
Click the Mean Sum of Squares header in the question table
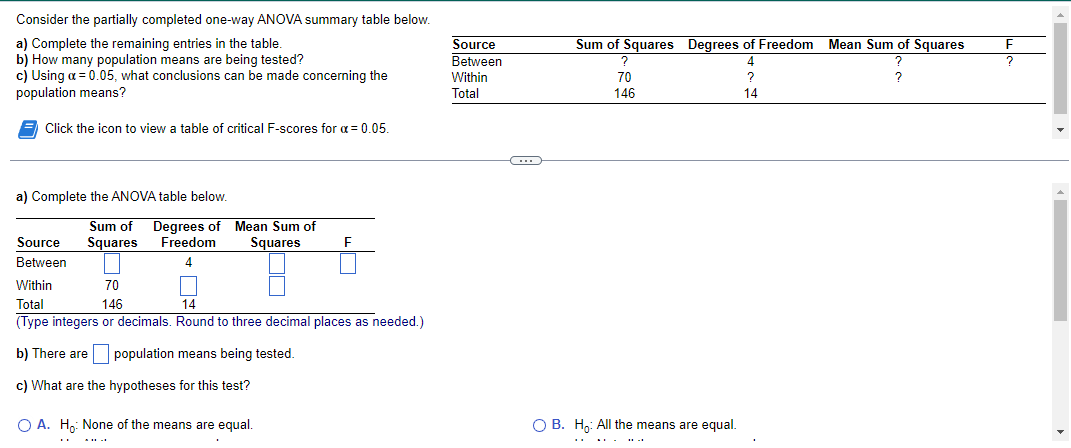tap(896, 44)
